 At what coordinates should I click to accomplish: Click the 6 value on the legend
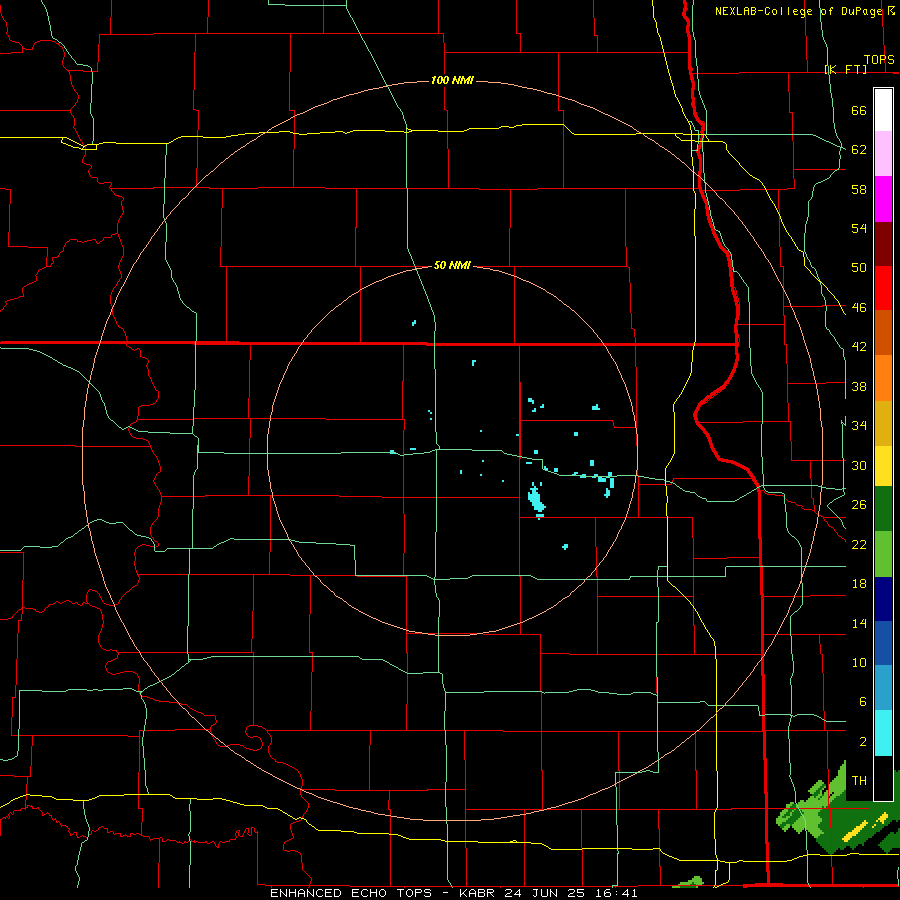coord(862,702)
